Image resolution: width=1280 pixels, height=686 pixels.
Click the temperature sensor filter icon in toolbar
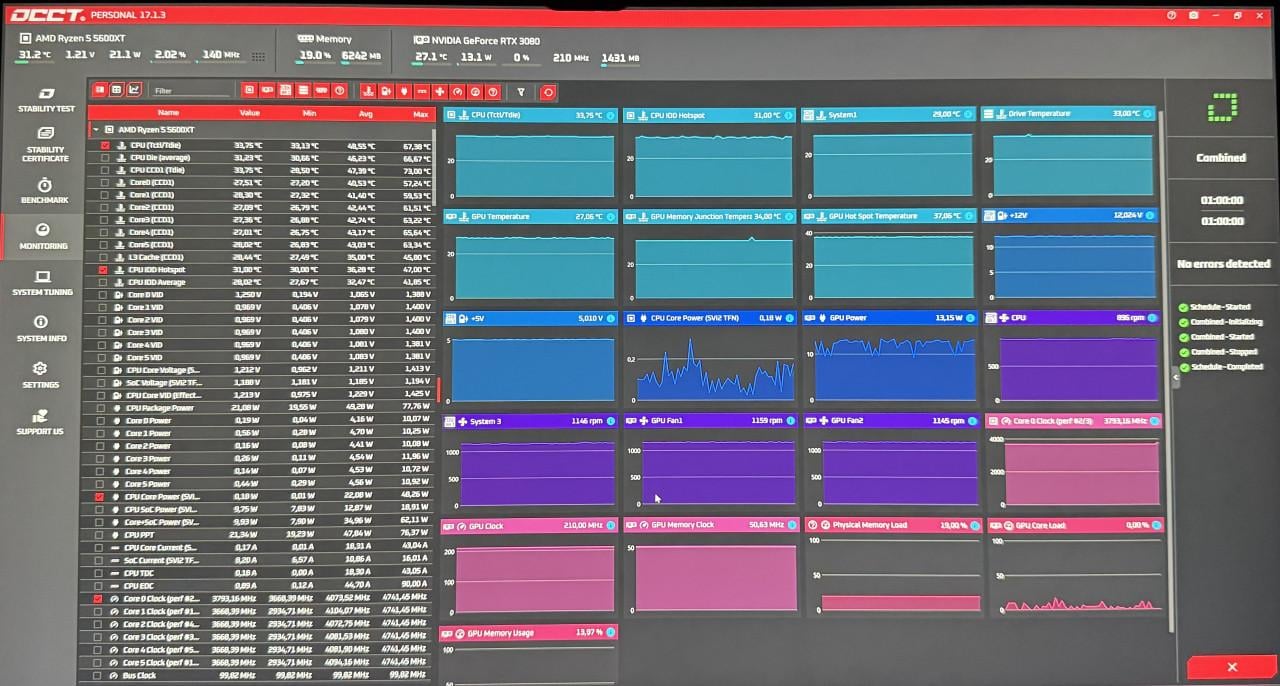367,91
